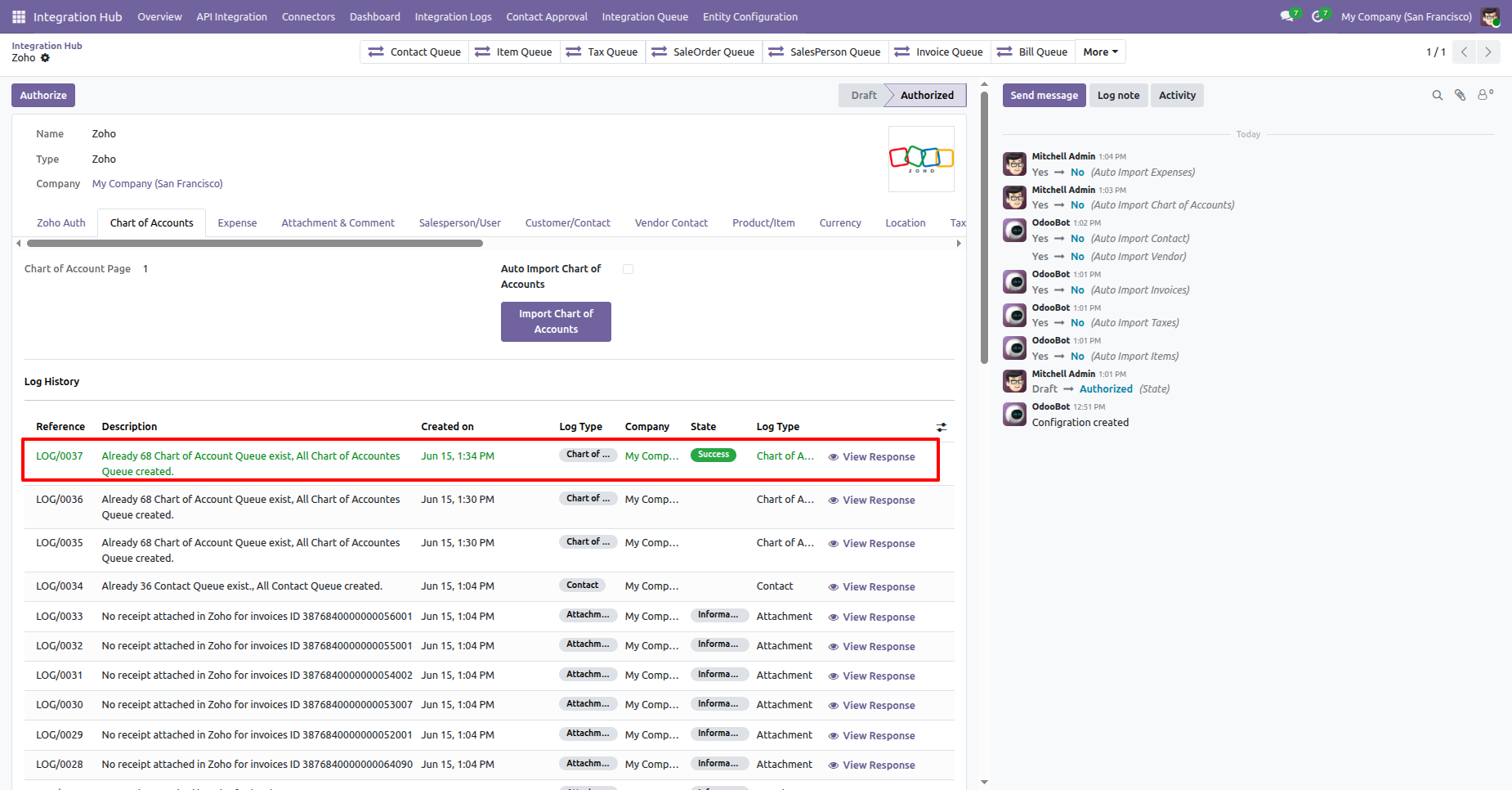Open the Bill Queue smart button
Image resolution: width=1512 pixels, height=790 pixels.
point(1033,52)
